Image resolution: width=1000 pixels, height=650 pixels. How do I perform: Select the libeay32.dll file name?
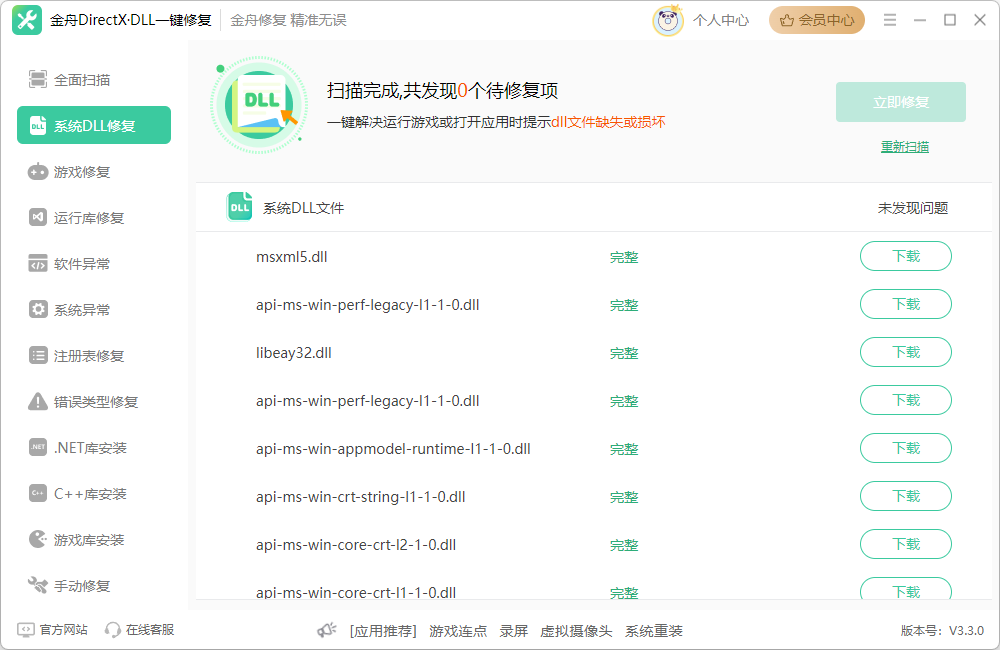tap(293, 353)
